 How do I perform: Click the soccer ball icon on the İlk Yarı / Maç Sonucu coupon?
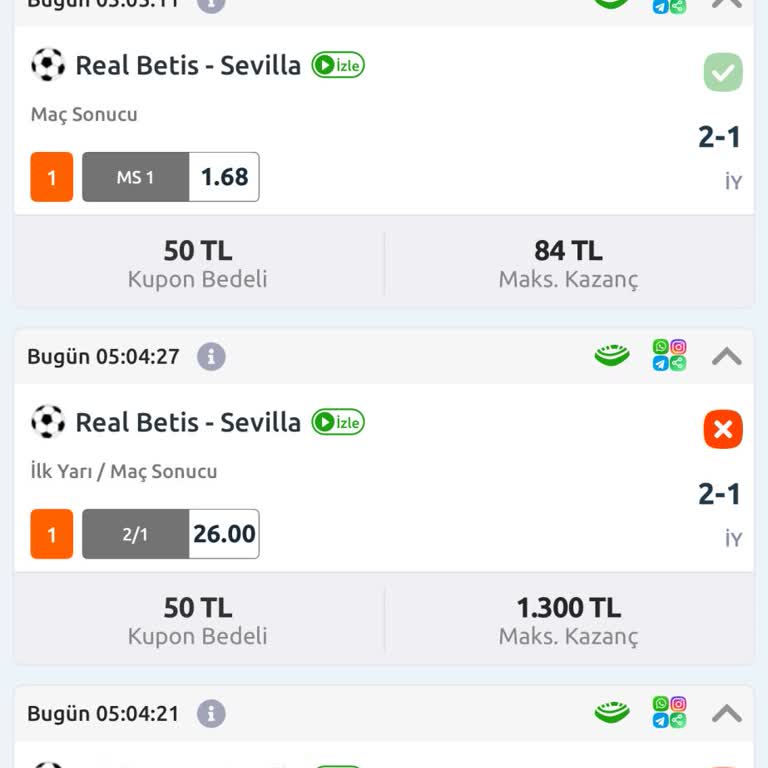coord(48,422)
